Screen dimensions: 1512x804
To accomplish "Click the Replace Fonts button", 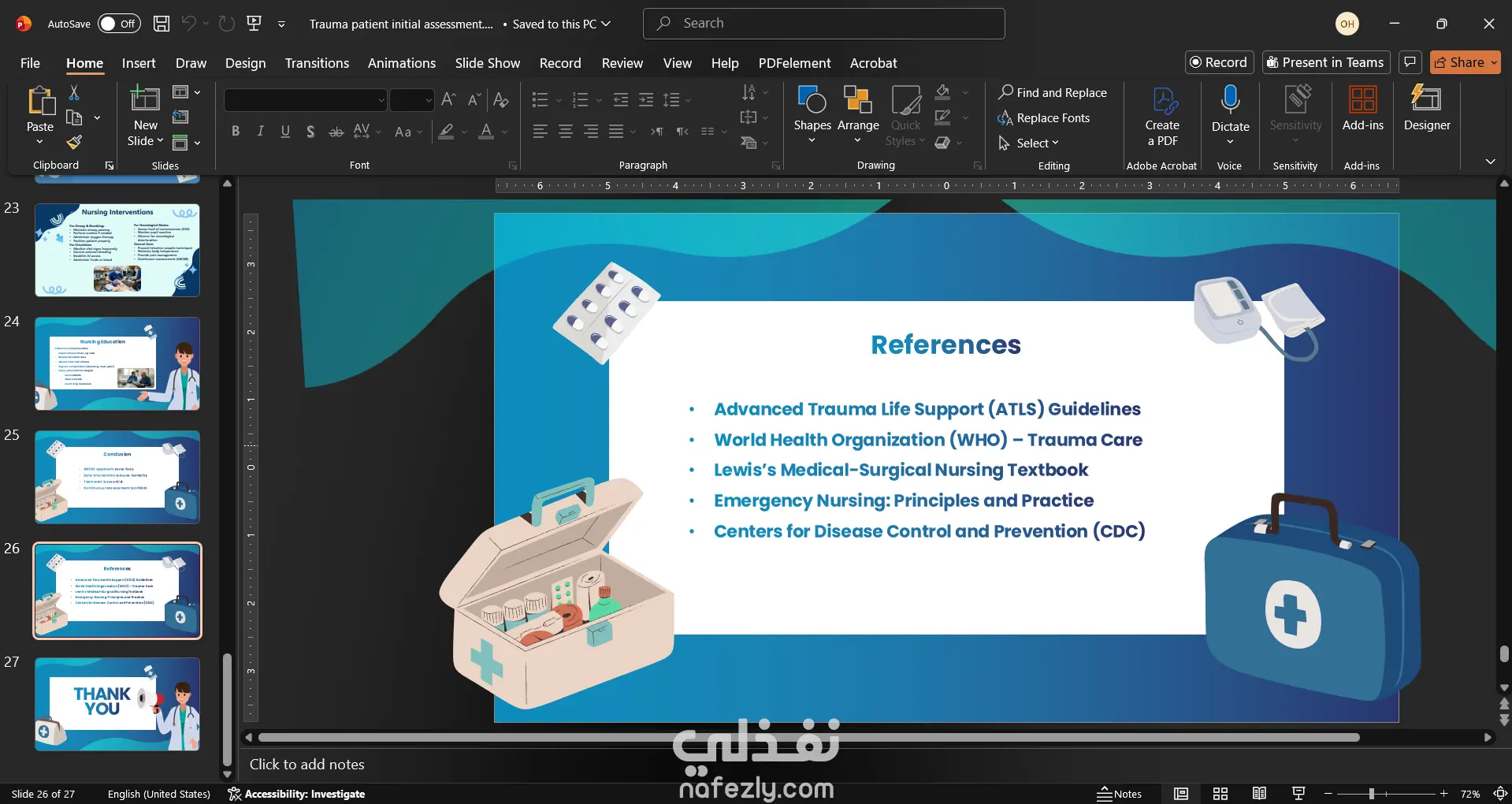I will 1044,118.
